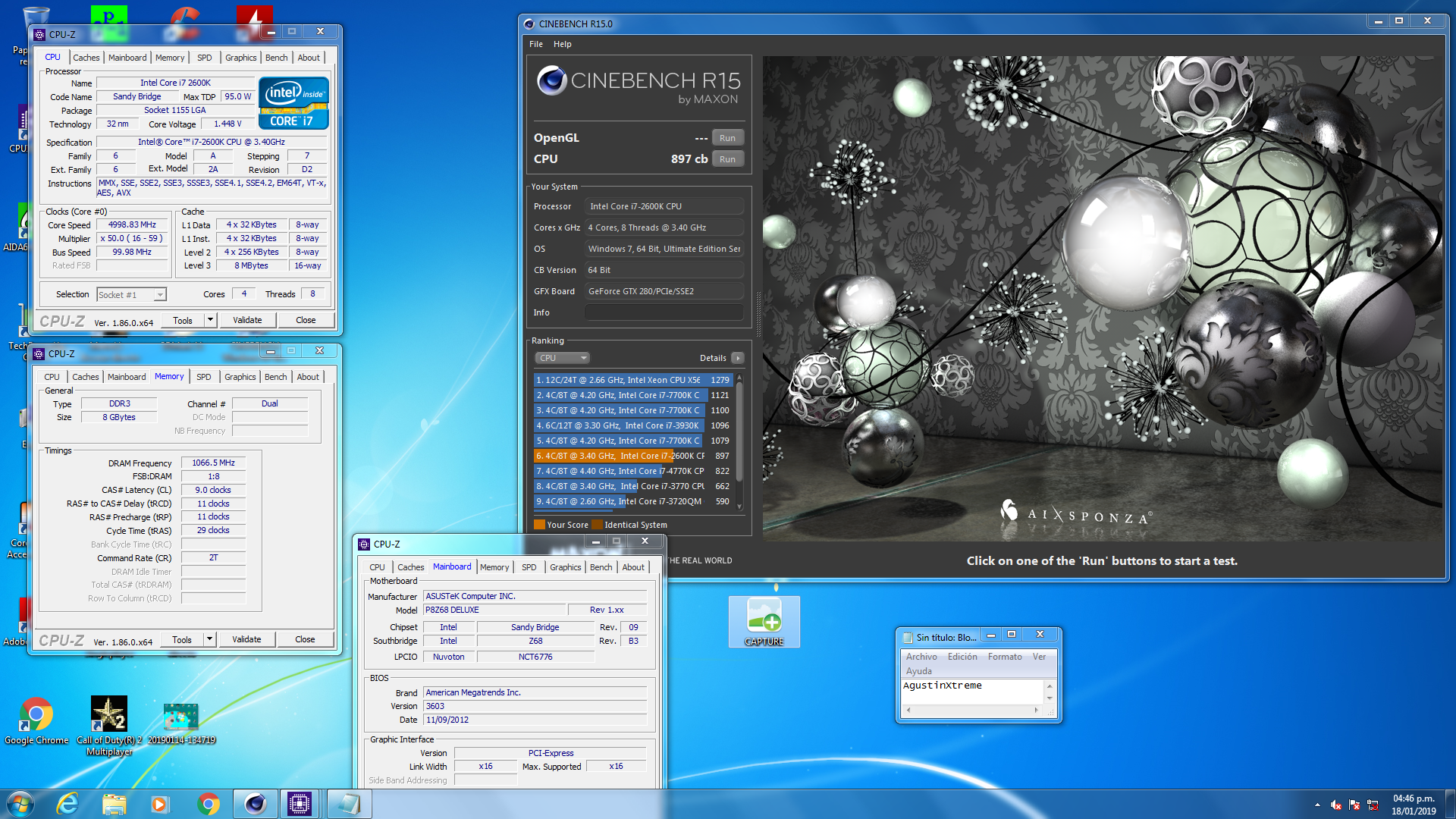Click Close button in top CPU-Z window
Viewport: 1456px width, 819px height.
(x=306, y=320)
